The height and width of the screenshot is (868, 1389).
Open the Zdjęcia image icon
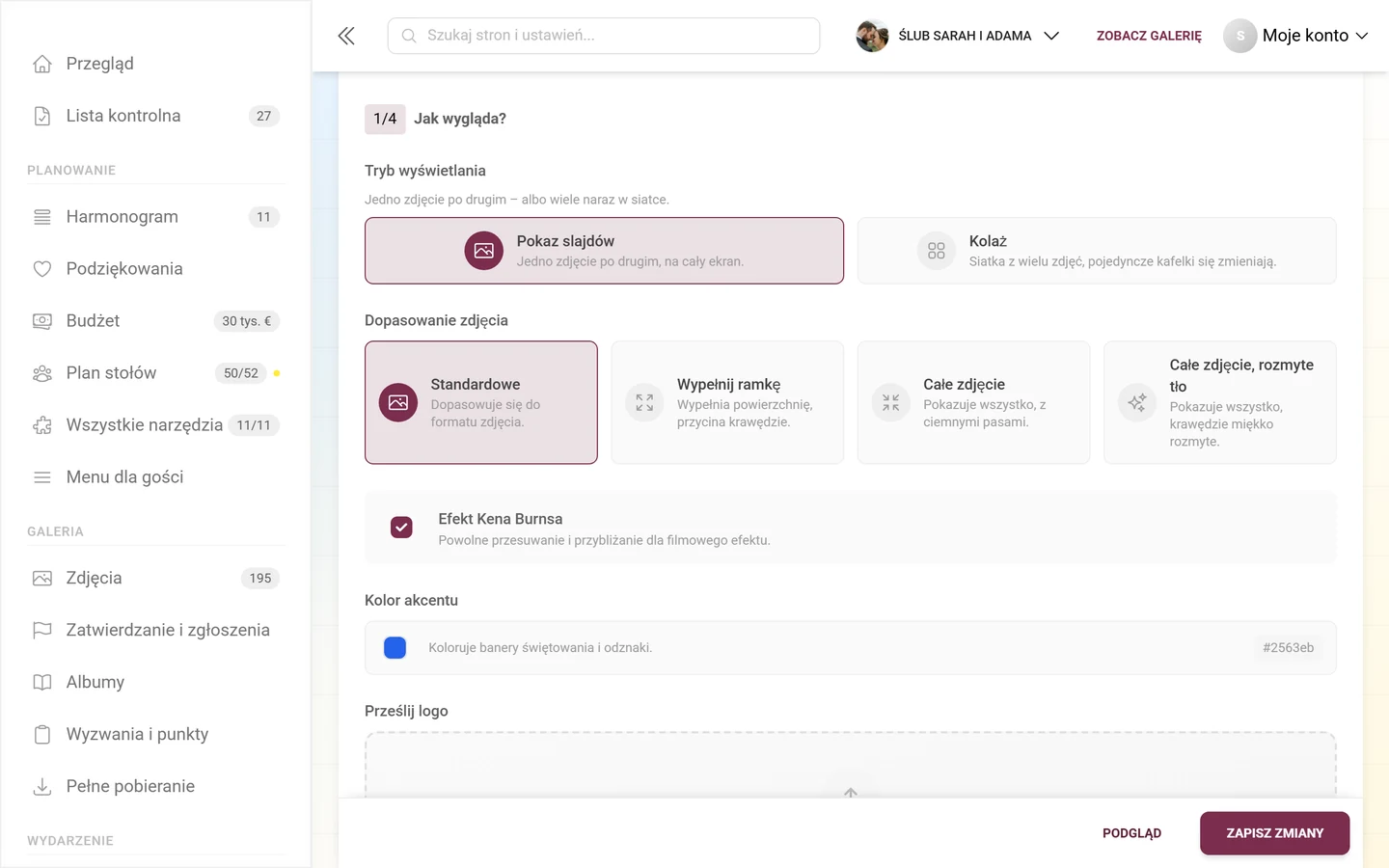(42, 579)
